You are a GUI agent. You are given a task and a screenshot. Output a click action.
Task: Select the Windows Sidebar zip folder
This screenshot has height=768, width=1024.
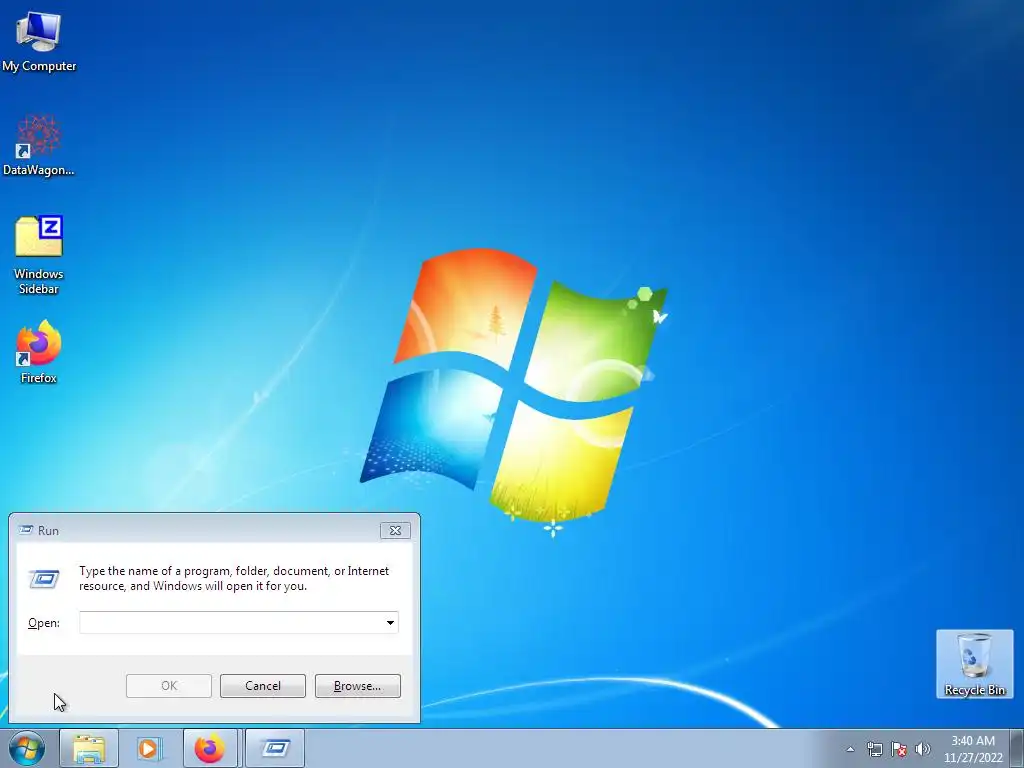coord(39,255)
